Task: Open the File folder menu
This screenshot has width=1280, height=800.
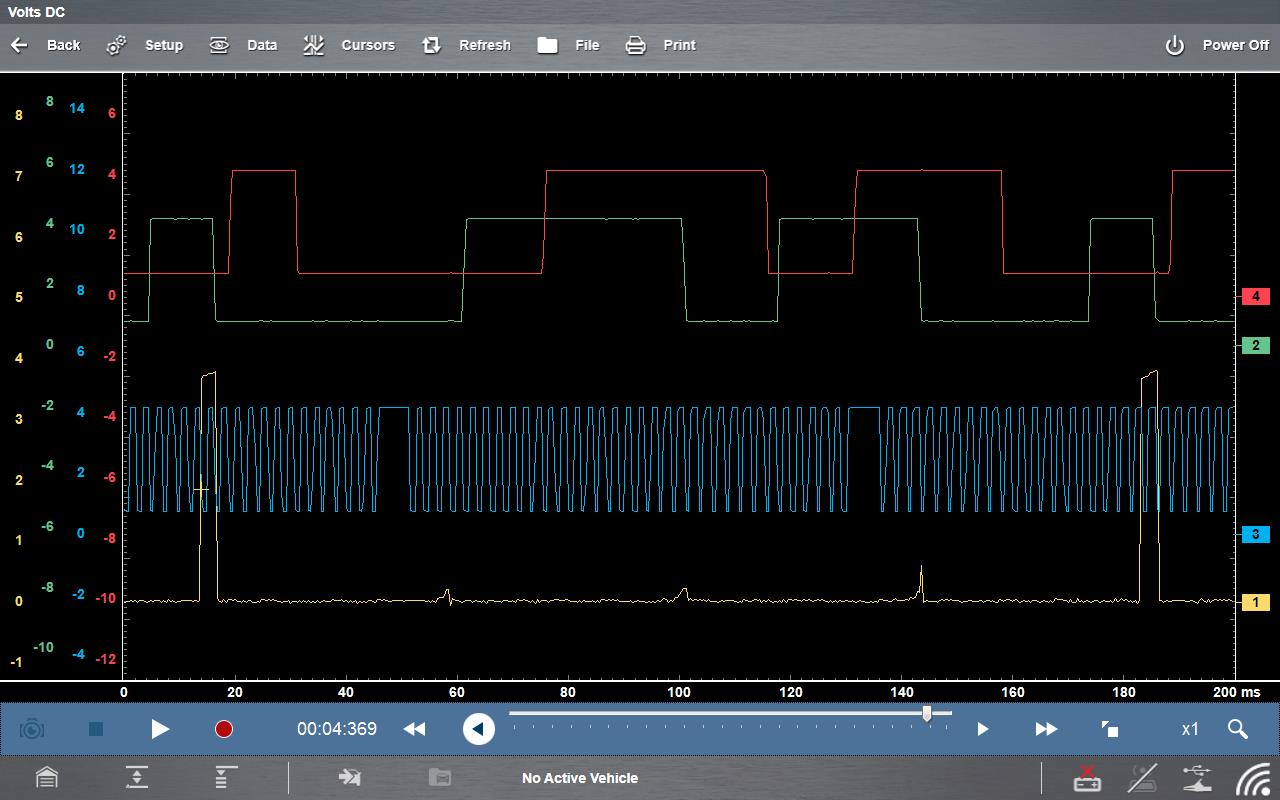Action: [568, 45]
